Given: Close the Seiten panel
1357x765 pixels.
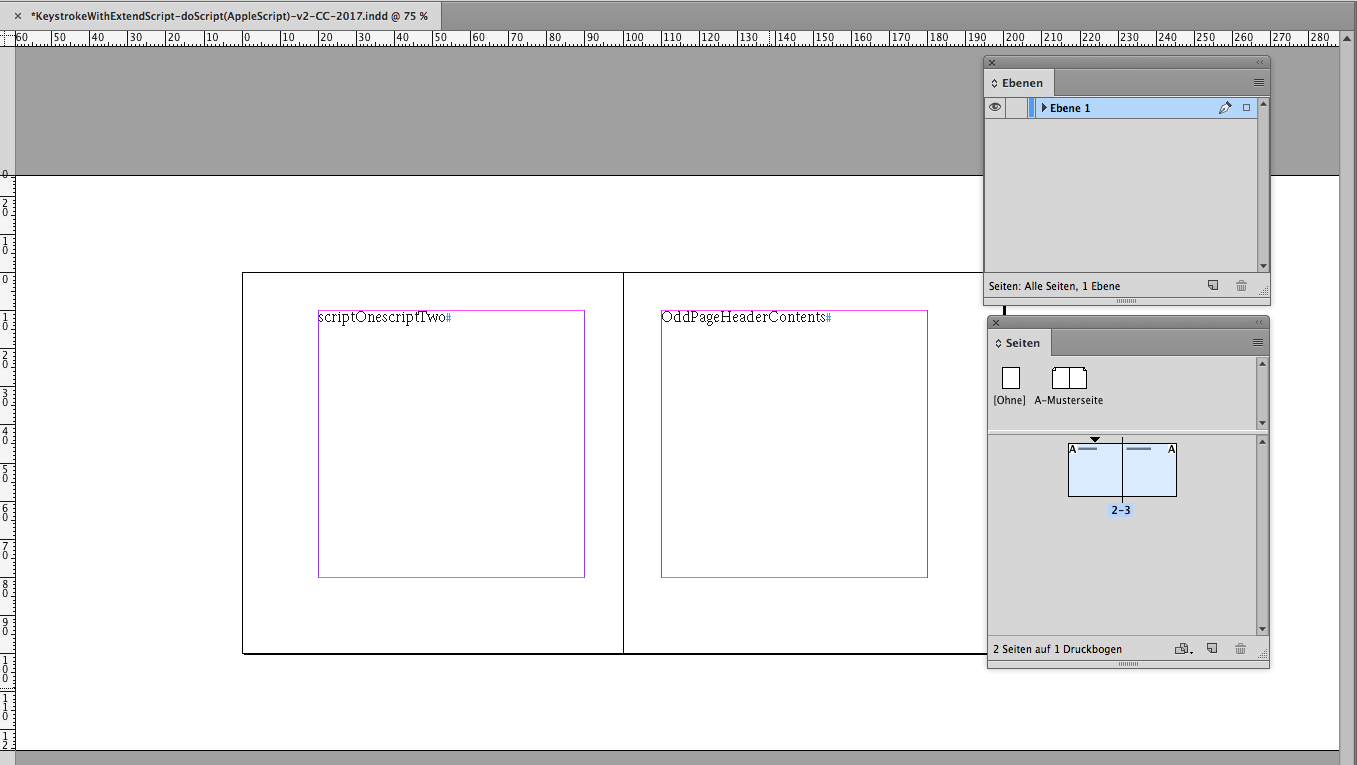Looking at the screenshot, I should (995, 322).
